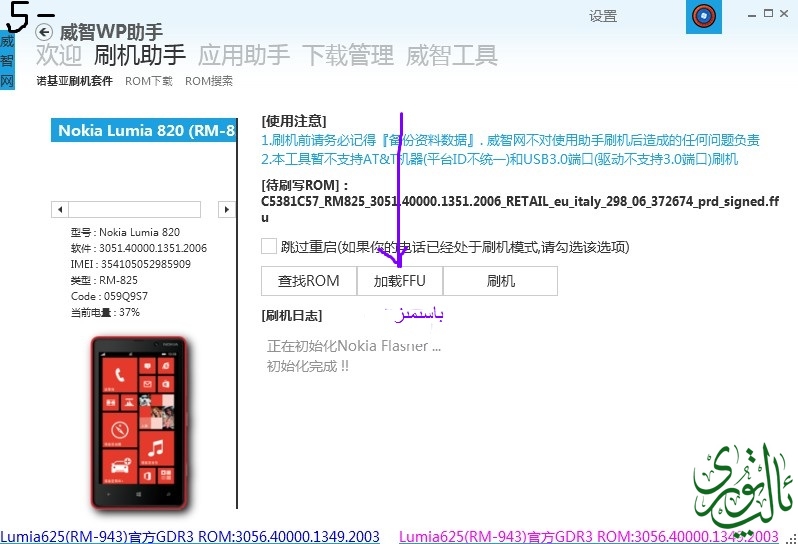Click the 查找ROM button

[x=309, y=281]
